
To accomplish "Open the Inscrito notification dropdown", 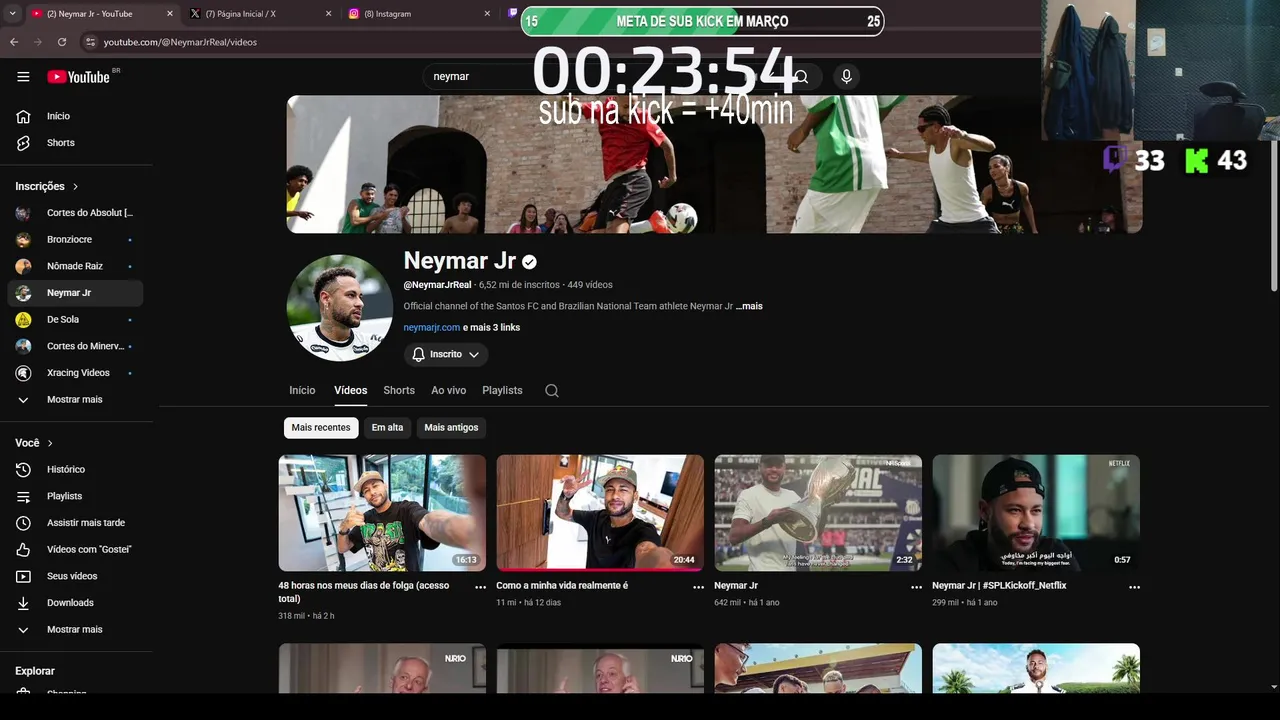I will [446, 354].
